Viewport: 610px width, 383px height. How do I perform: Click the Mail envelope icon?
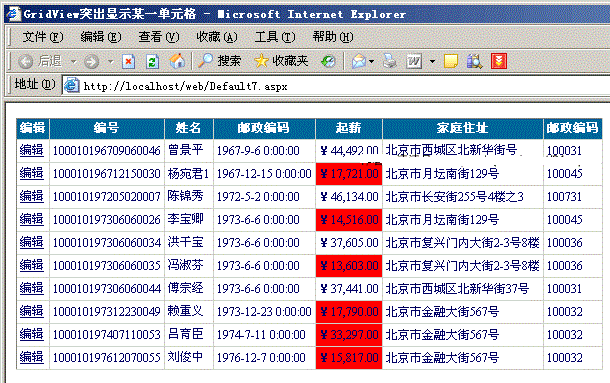tap(359, 61)
